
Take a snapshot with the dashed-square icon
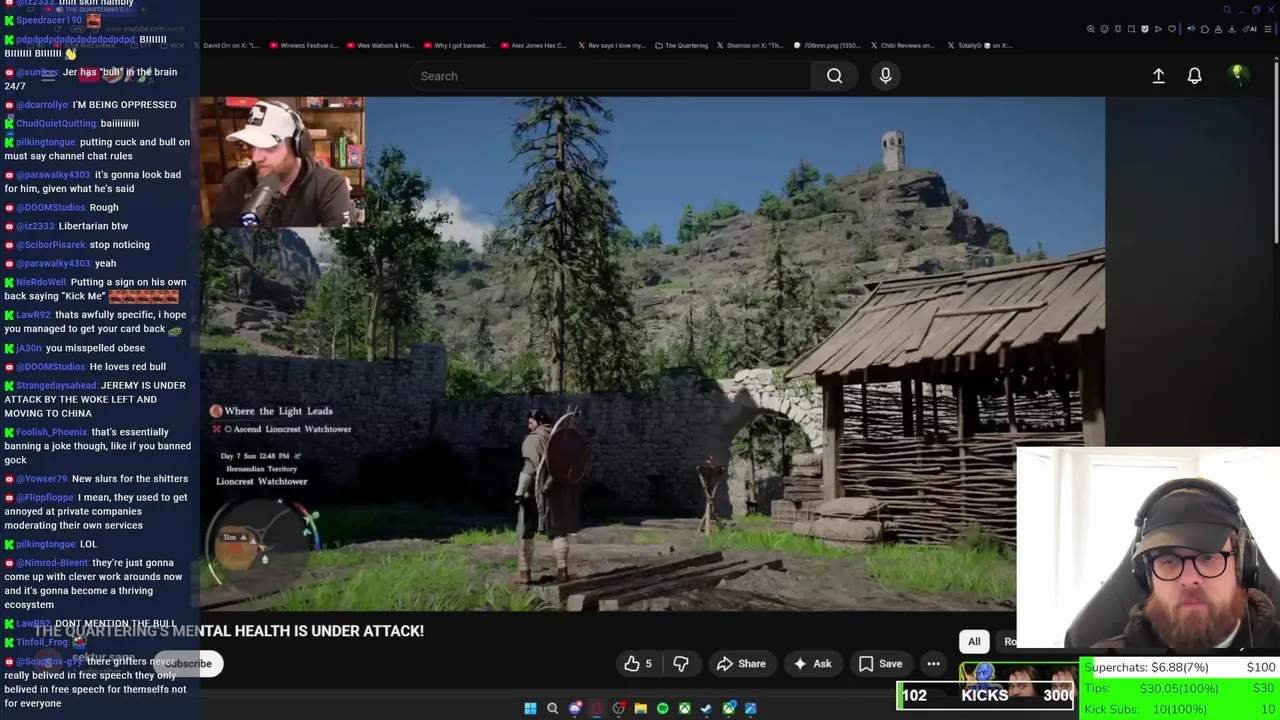1131,30
